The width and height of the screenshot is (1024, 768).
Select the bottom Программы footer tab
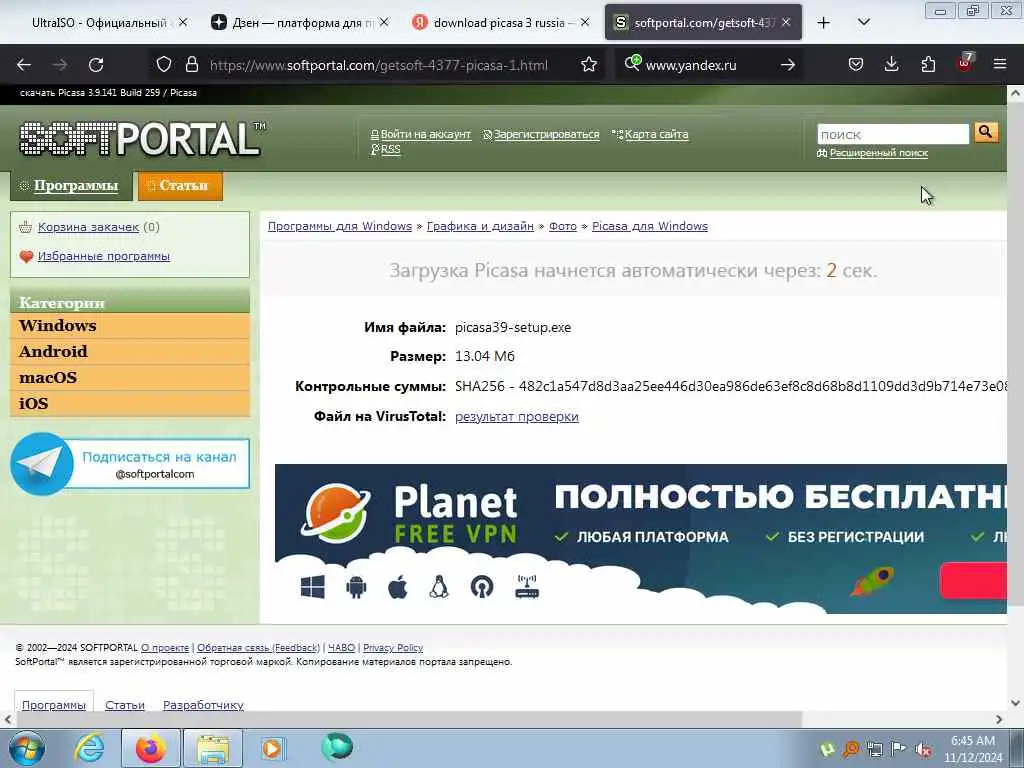click(54, 705)
